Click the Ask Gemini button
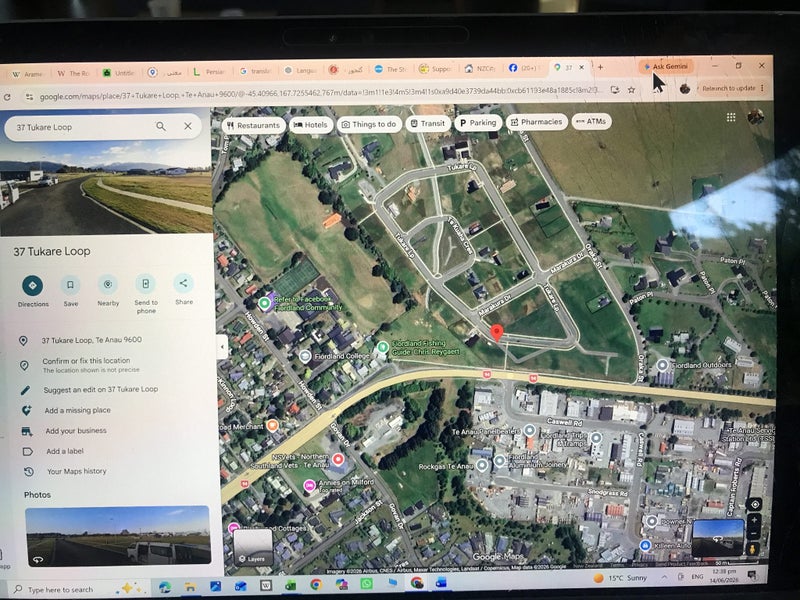Viewport: 800px width, 600px height. pos(666,66)
